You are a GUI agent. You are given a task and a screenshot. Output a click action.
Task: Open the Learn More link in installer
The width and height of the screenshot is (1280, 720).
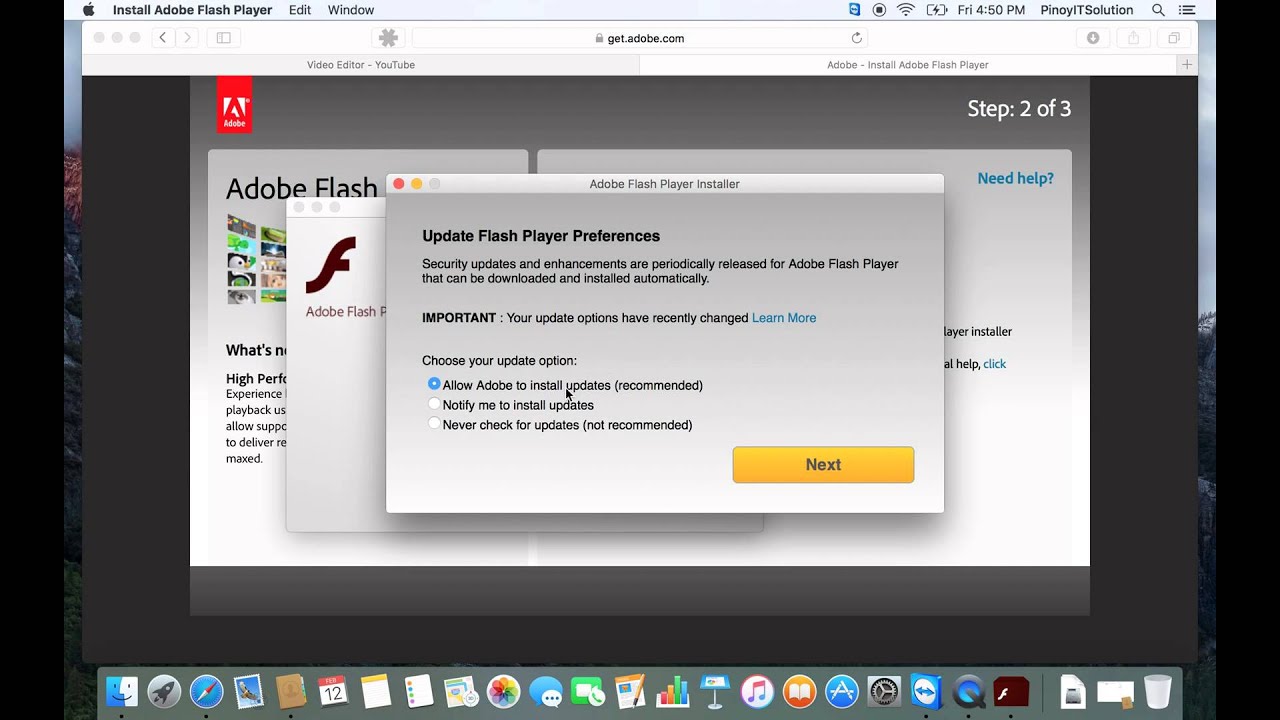784,318
